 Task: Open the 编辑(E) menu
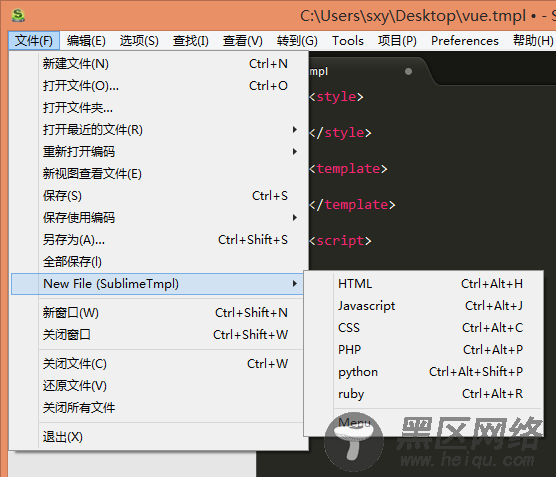[86, 41]
